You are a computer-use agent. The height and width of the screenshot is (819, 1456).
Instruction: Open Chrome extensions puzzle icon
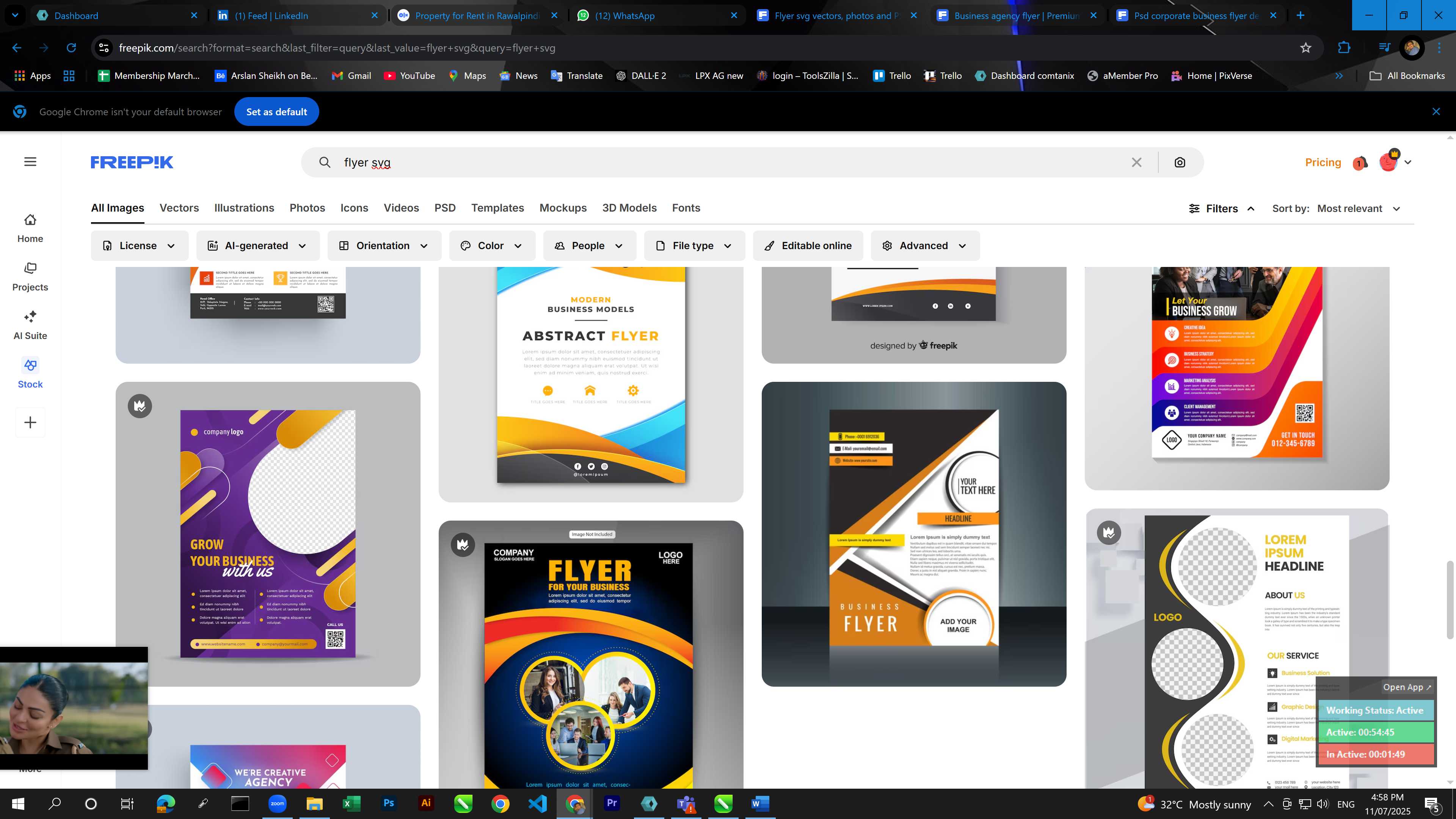click(1344, 48)
